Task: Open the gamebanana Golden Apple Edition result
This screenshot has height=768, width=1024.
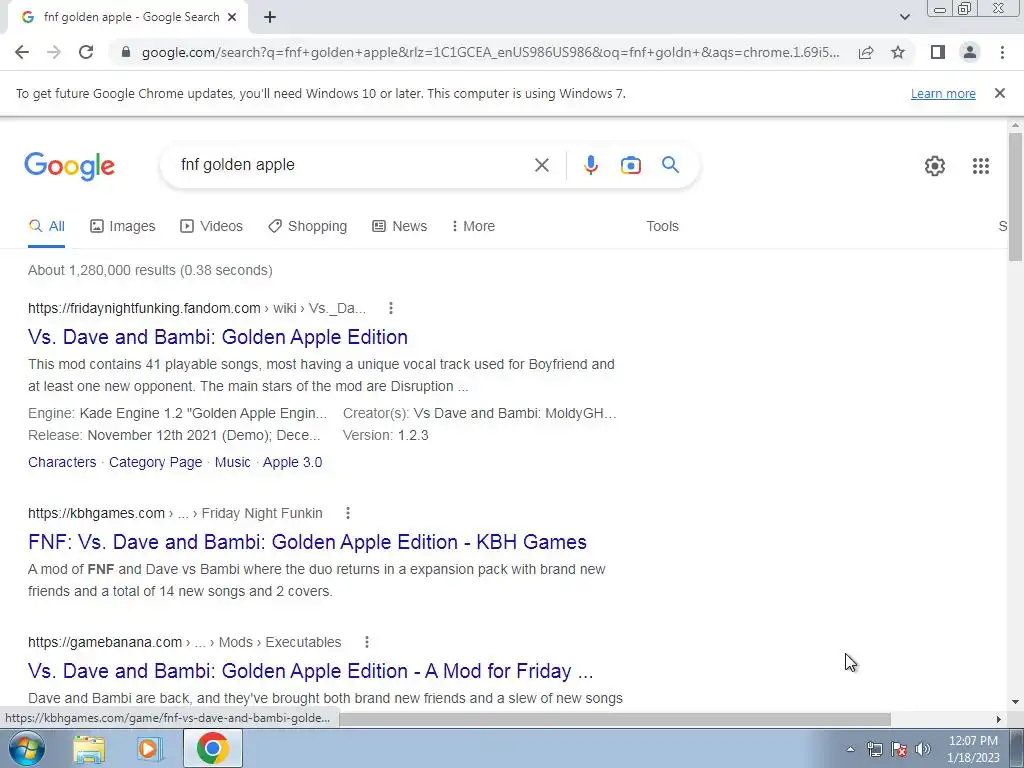Action: (x=311, y=671)
